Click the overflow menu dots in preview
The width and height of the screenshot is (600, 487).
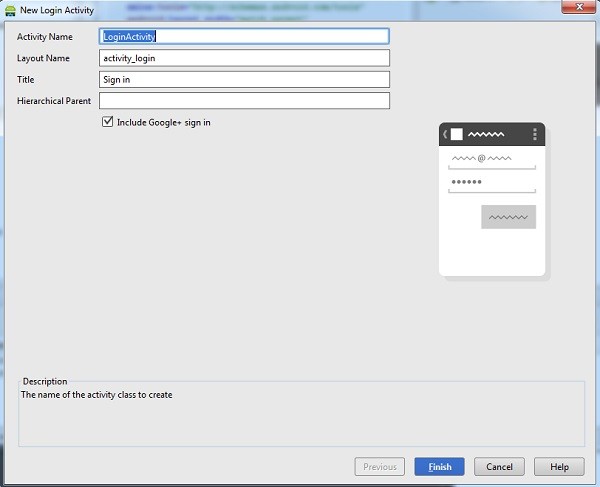535,134
